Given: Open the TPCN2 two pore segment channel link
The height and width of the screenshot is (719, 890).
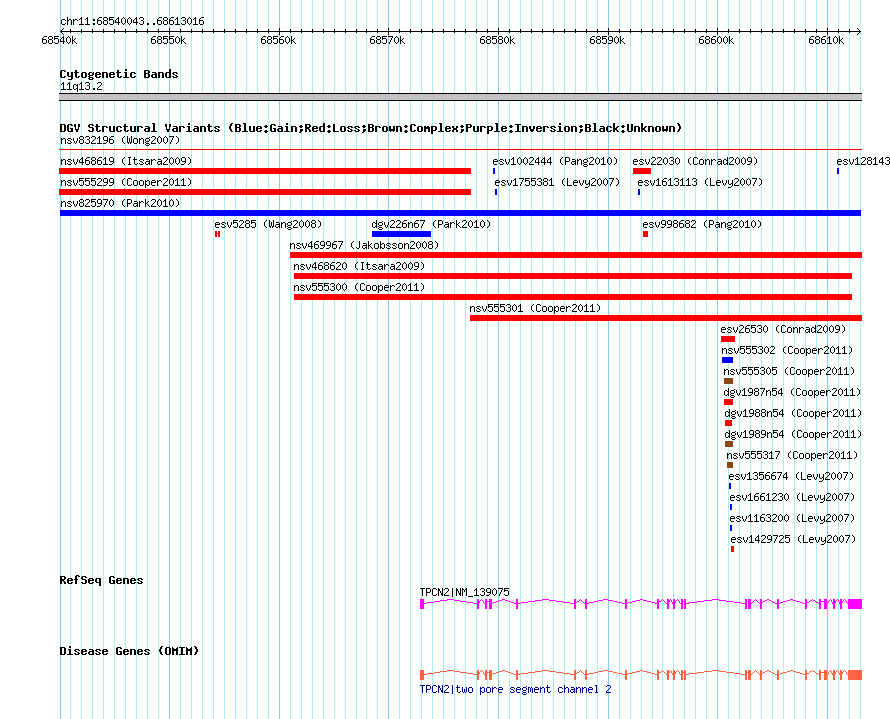Looking at the screenshot, I should tap(515, 689).
